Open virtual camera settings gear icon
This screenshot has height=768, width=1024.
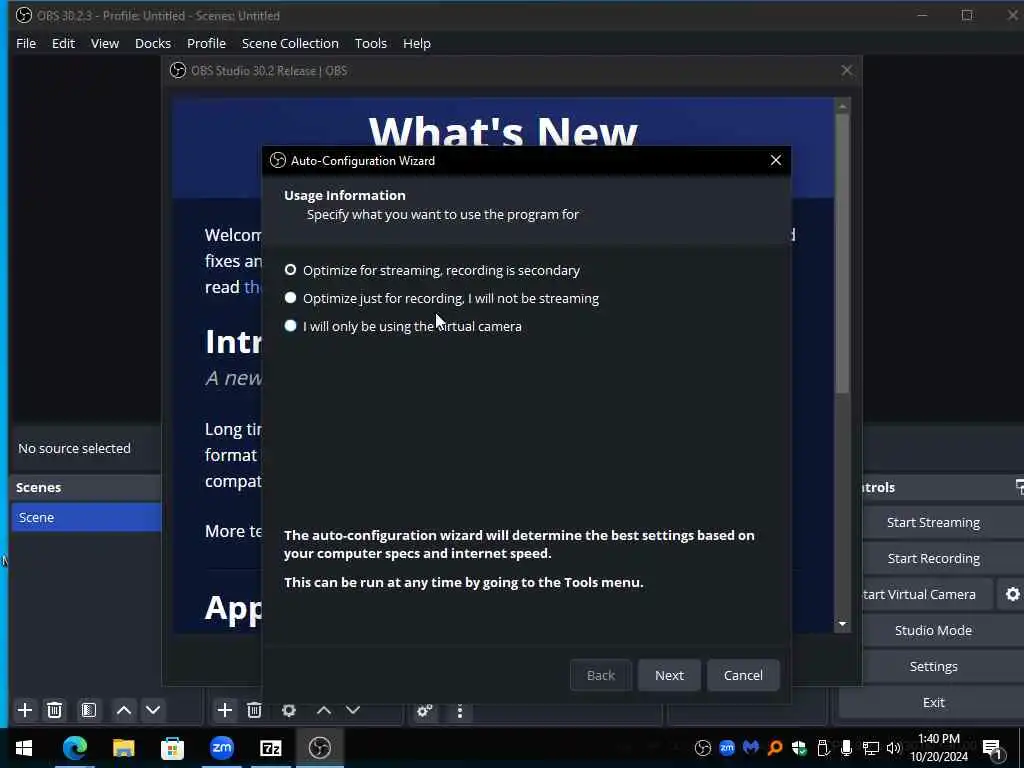pos(1012,594)
